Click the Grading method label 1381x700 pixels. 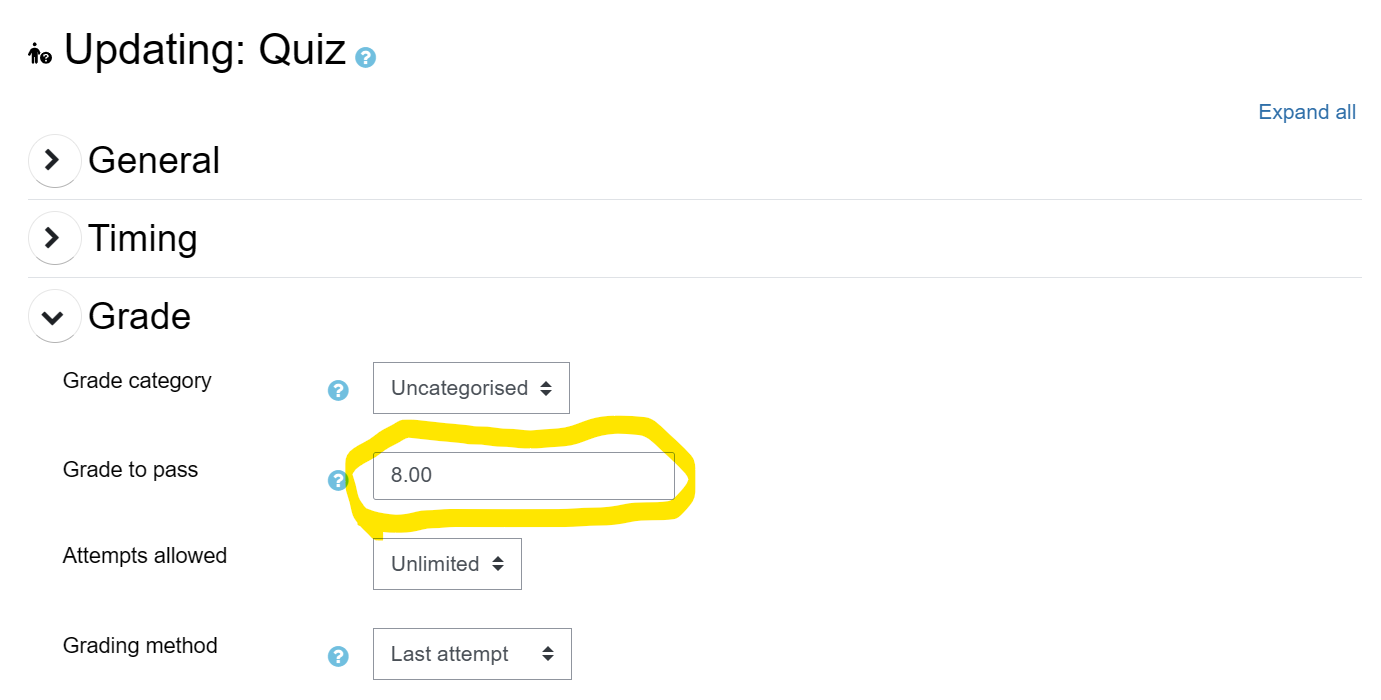tap(140, 645)
